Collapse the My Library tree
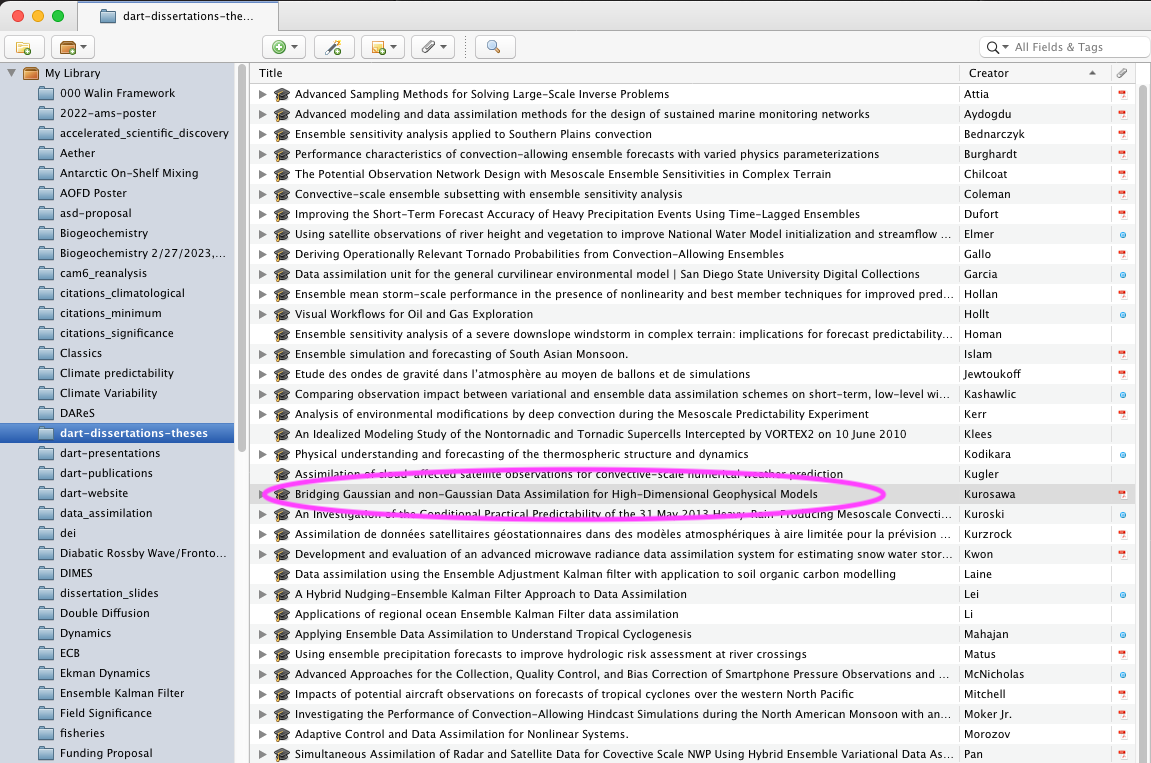 coord(12,73)
